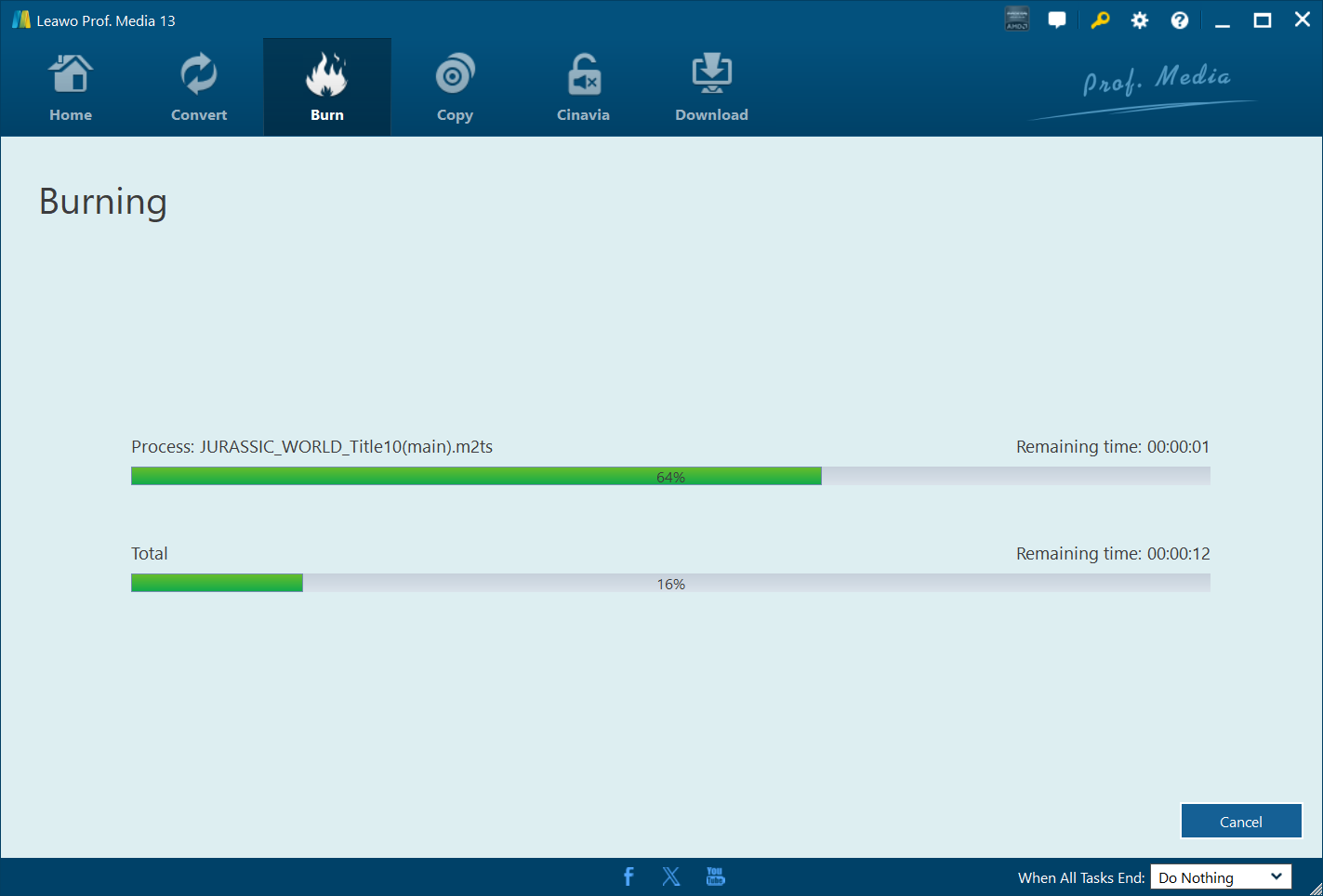The height and width of the screenshot is (896, 1323).
Task: Open the Home module
Action: click(x=71, y=87)
